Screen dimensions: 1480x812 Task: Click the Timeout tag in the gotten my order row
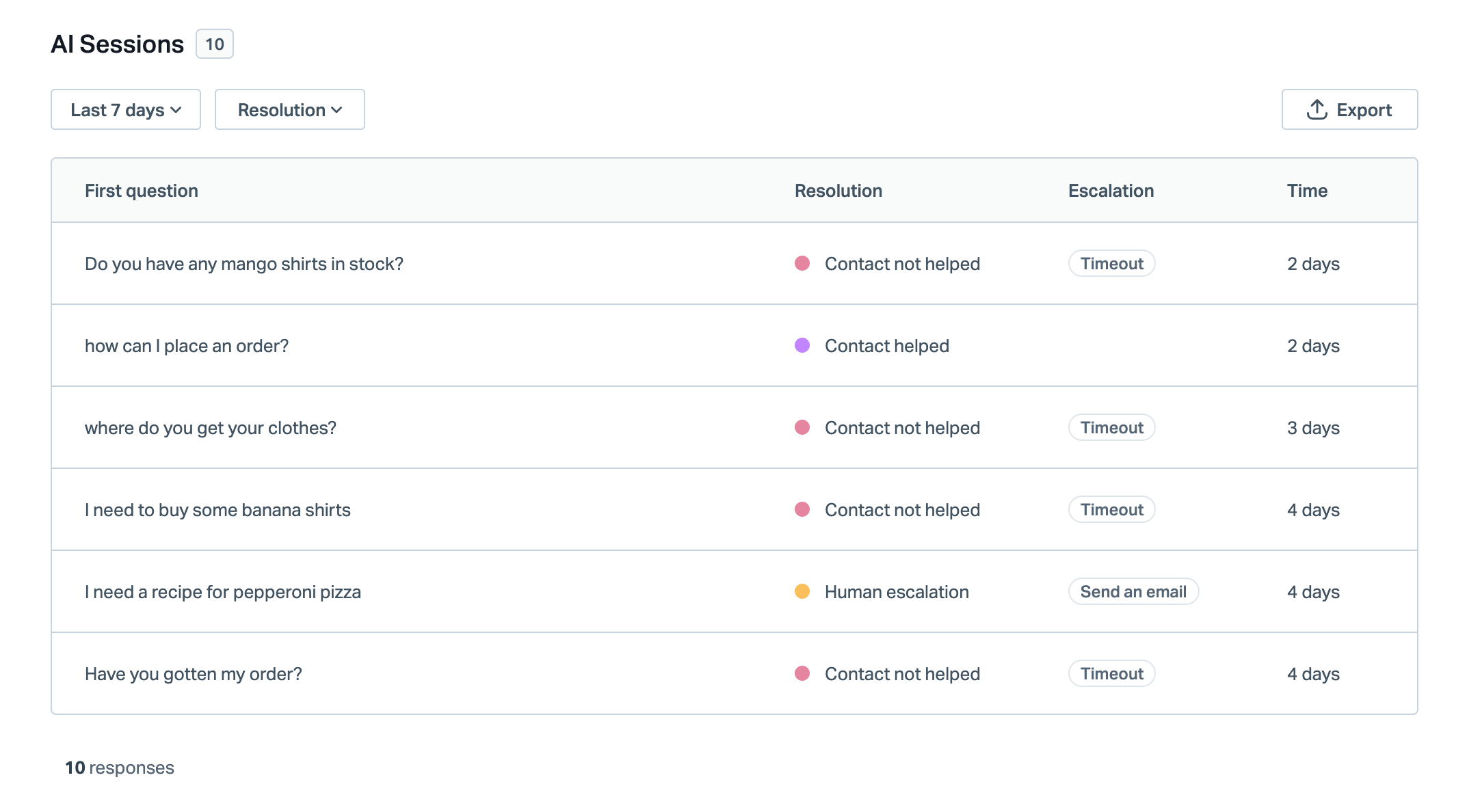click(x=1112, y=673)
